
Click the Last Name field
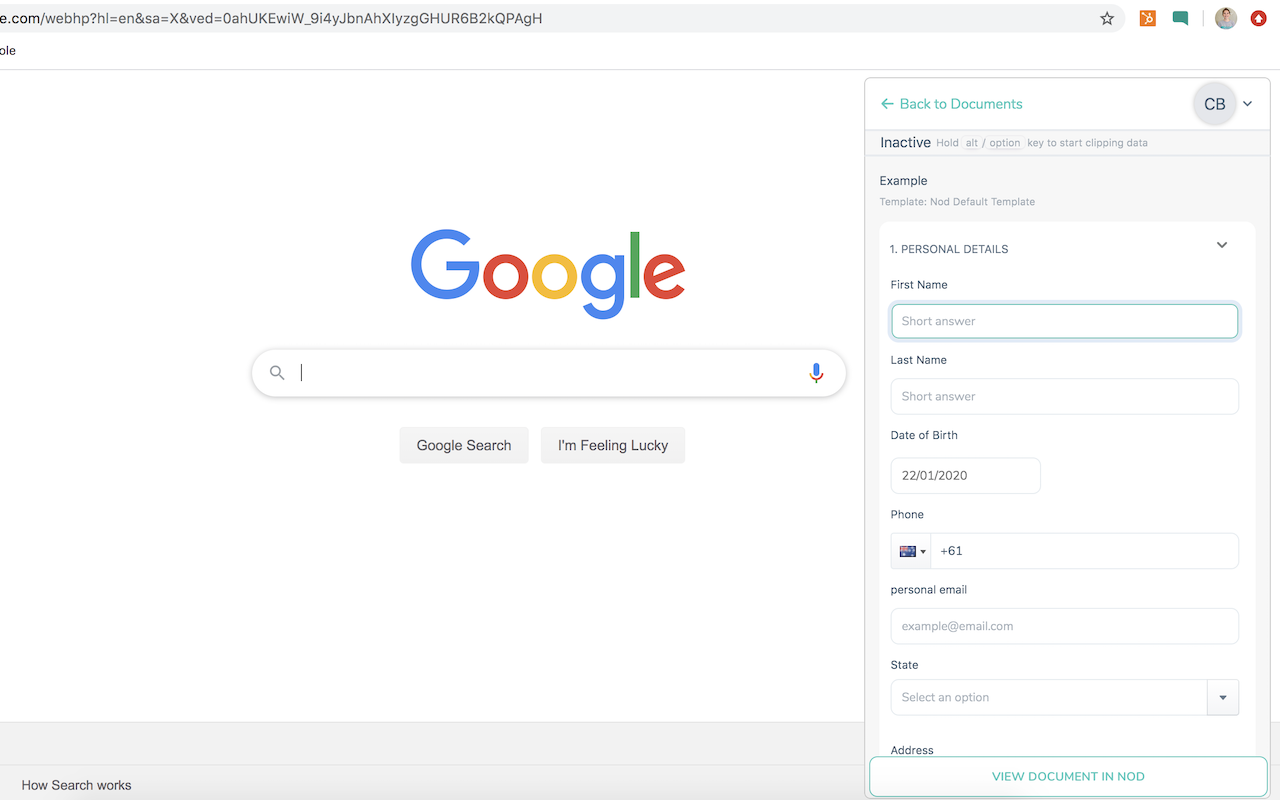pyautogui.click(x=1065, y=396)
